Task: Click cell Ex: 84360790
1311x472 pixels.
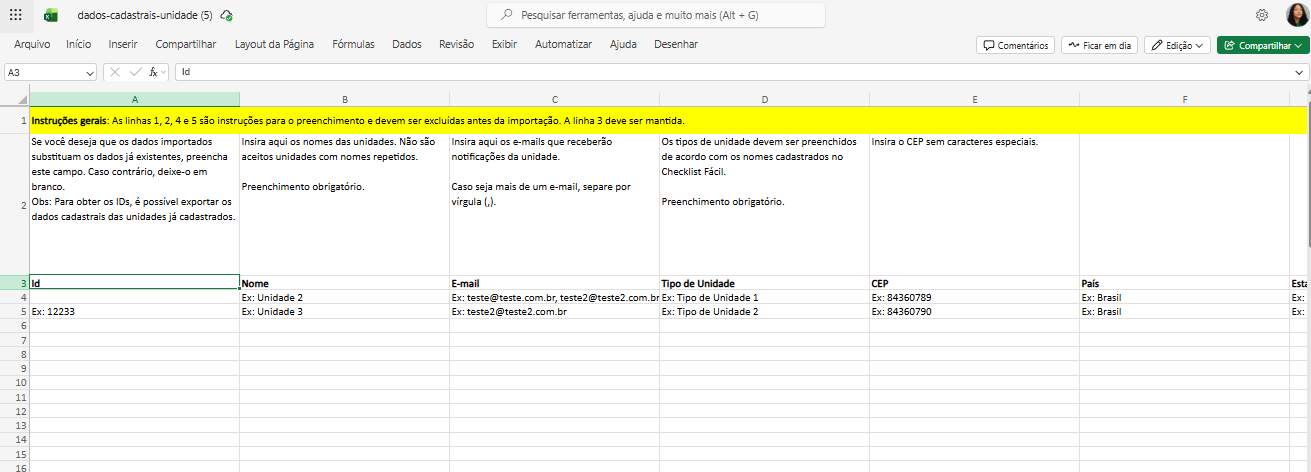Action: point(974,312)
